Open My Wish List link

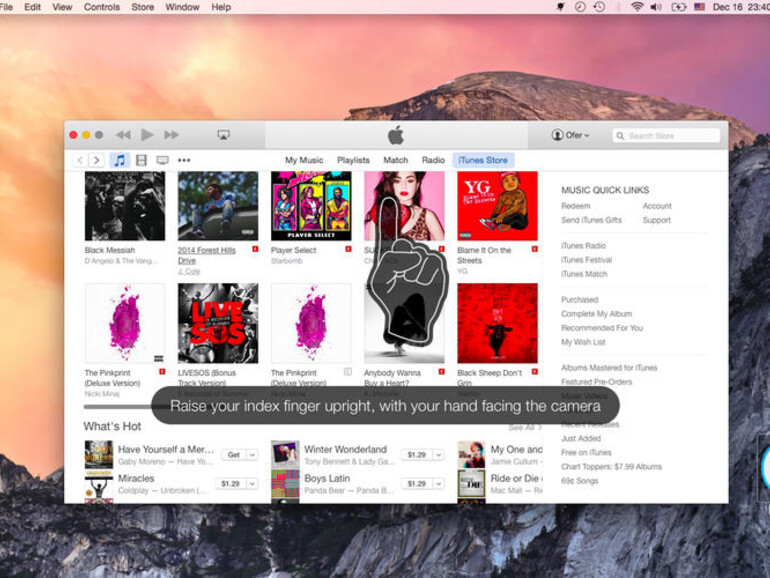[583, 342]
